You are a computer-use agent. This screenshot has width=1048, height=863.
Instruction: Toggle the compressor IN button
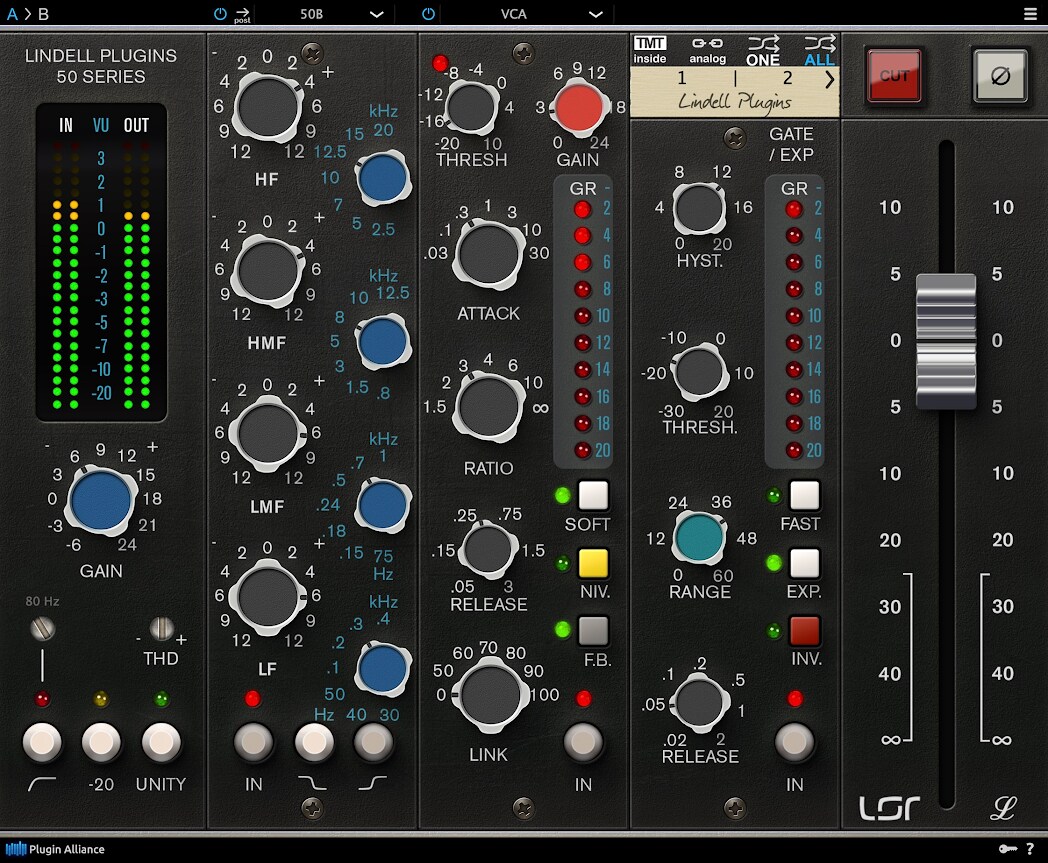[x=583, y=742]
